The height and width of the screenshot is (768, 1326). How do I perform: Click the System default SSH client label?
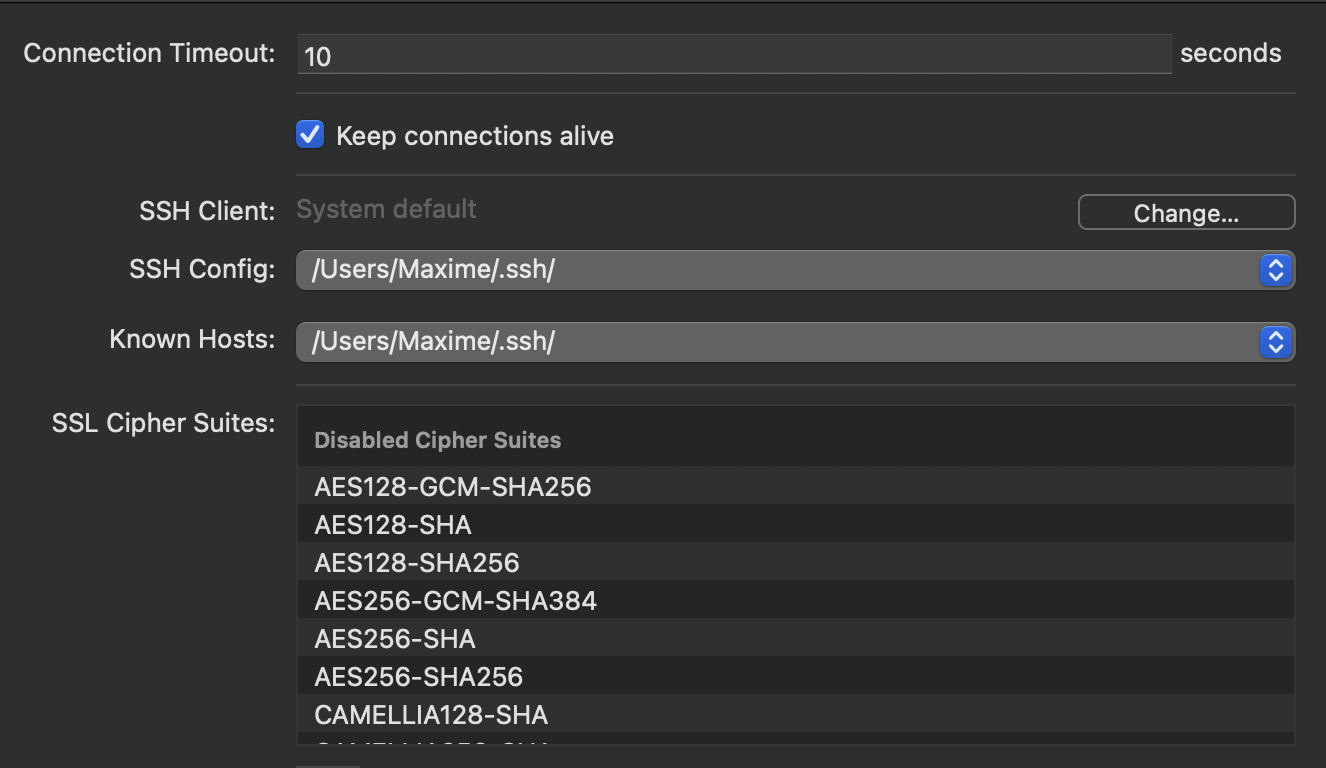386,209
